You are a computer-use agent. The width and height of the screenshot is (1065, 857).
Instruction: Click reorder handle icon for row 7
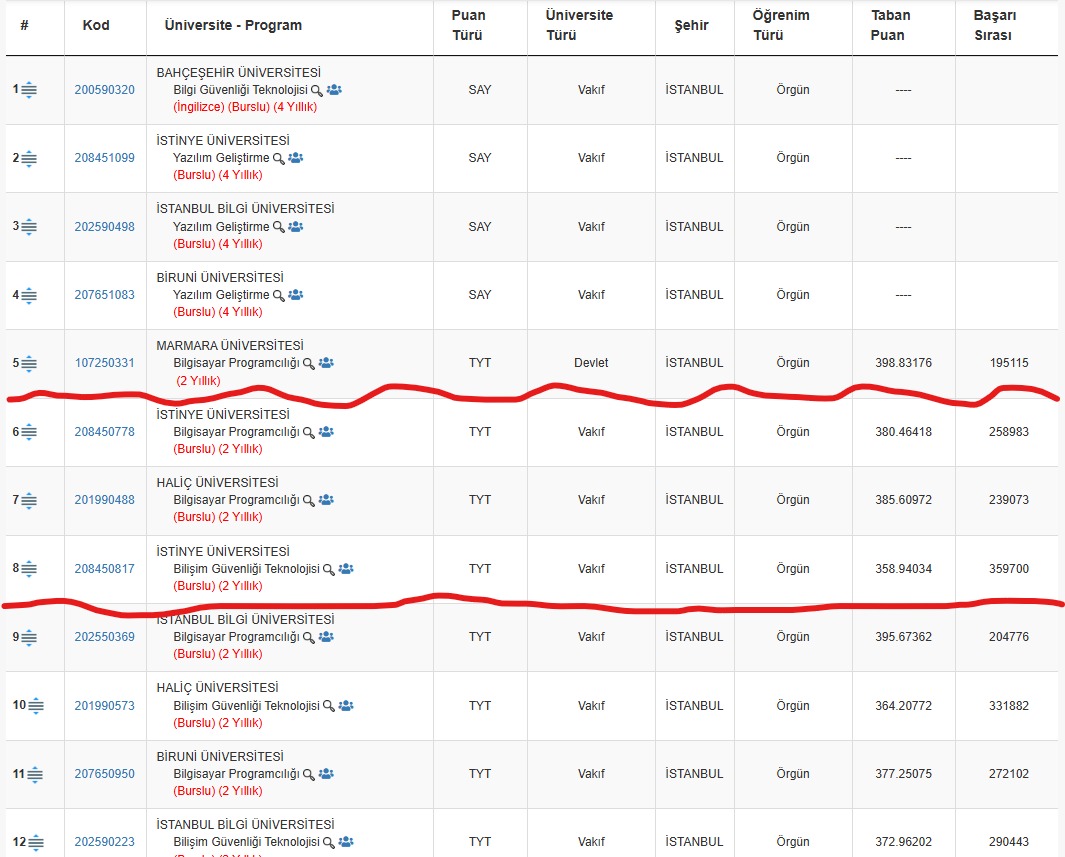tap(29, 501)
